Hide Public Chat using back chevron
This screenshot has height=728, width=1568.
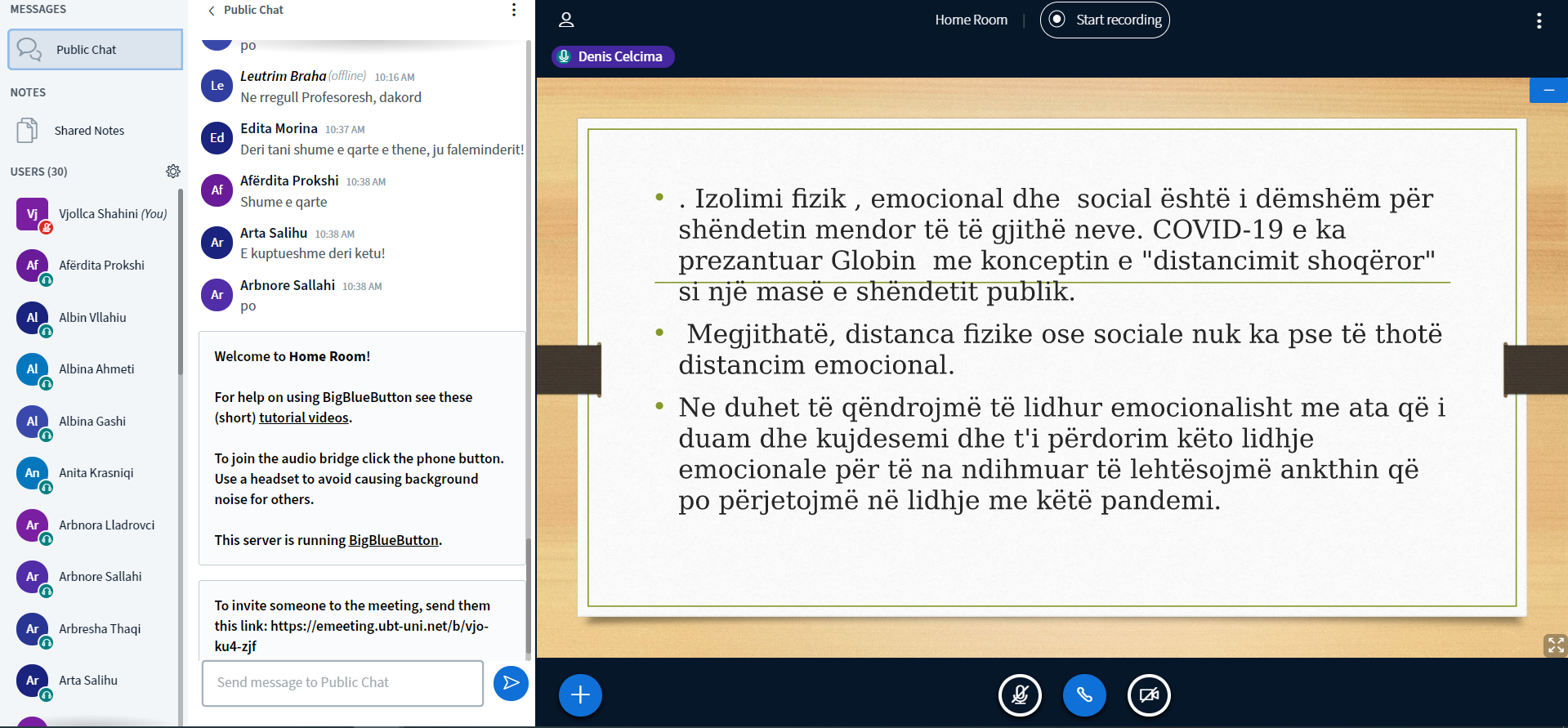212,11
